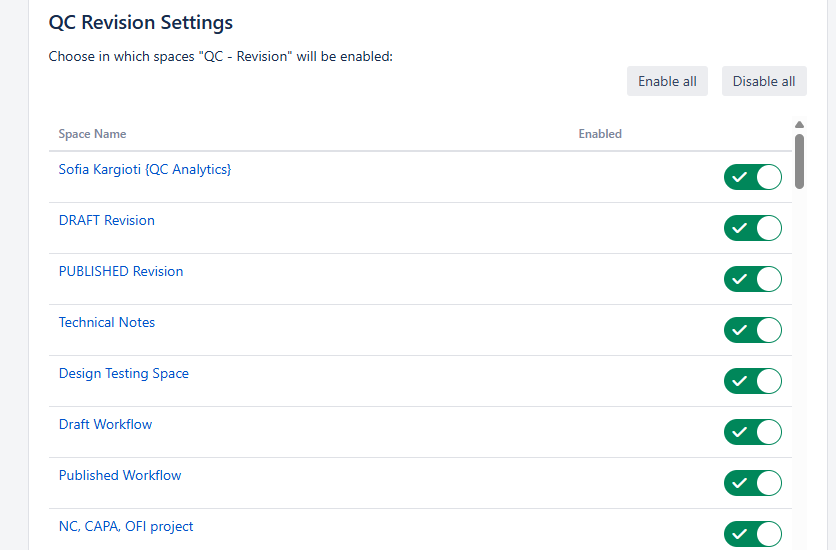This screenshot has height=550, width=836.
Task: Turn off Published Workflow toggle
Action: click(x=752, y=483)
